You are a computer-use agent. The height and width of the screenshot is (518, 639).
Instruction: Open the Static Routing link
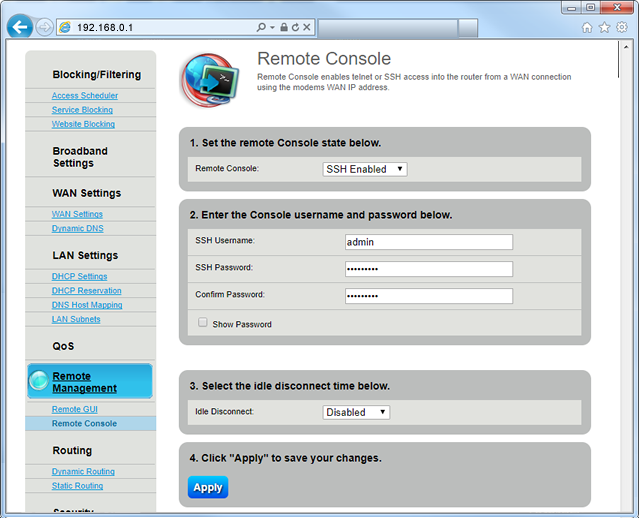tap(77, 486)
